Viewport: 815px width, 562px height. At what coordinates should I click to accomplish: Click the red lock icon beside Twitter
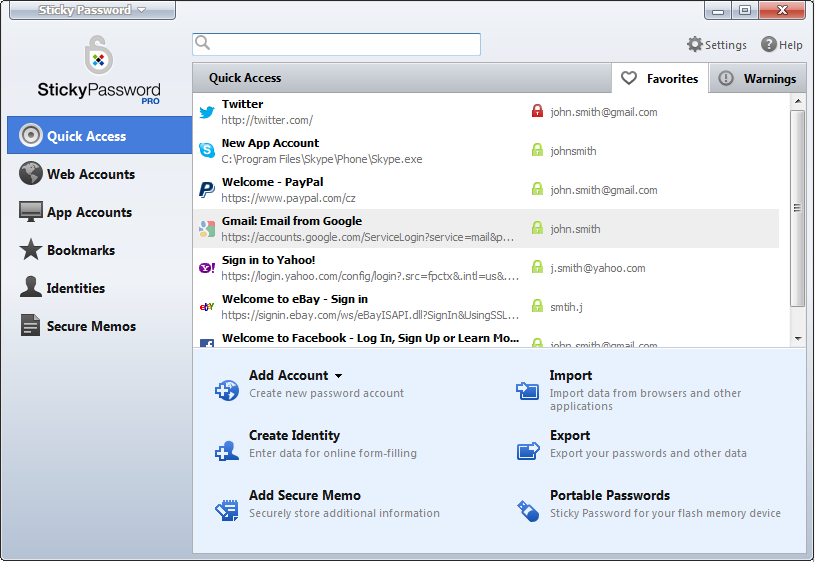point(537,111)
